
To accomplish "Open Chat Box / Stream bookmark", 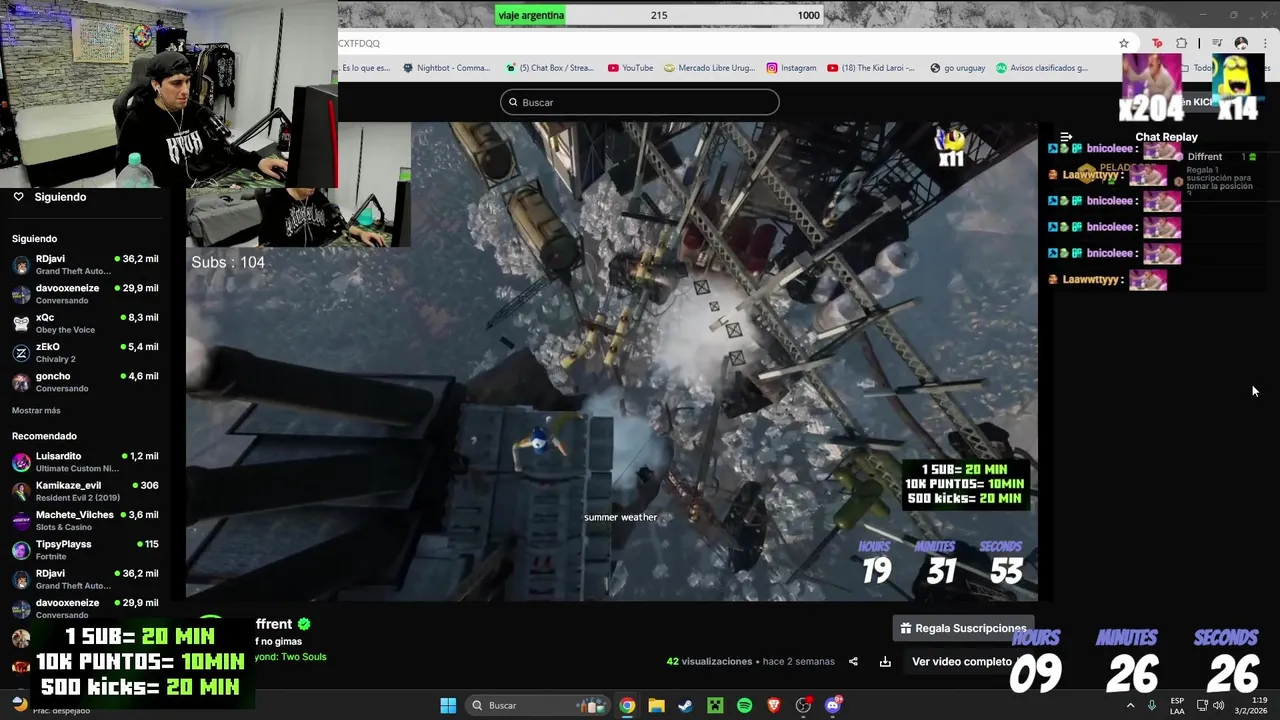I will 550,68.
